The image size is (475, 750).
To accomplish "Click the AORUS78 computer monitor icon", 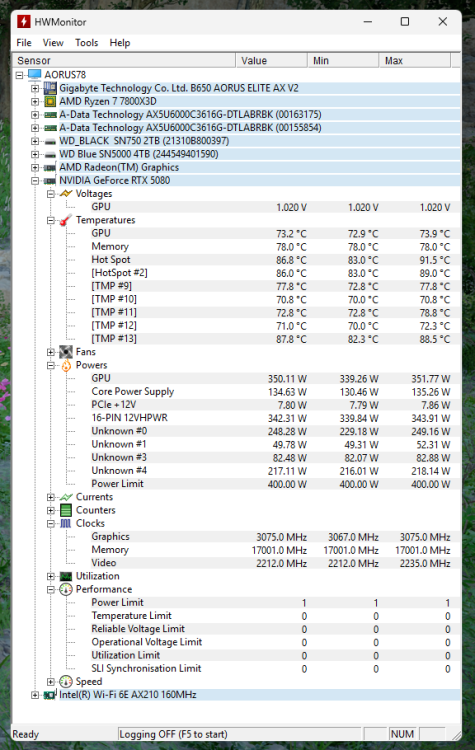I will point(35,75).
